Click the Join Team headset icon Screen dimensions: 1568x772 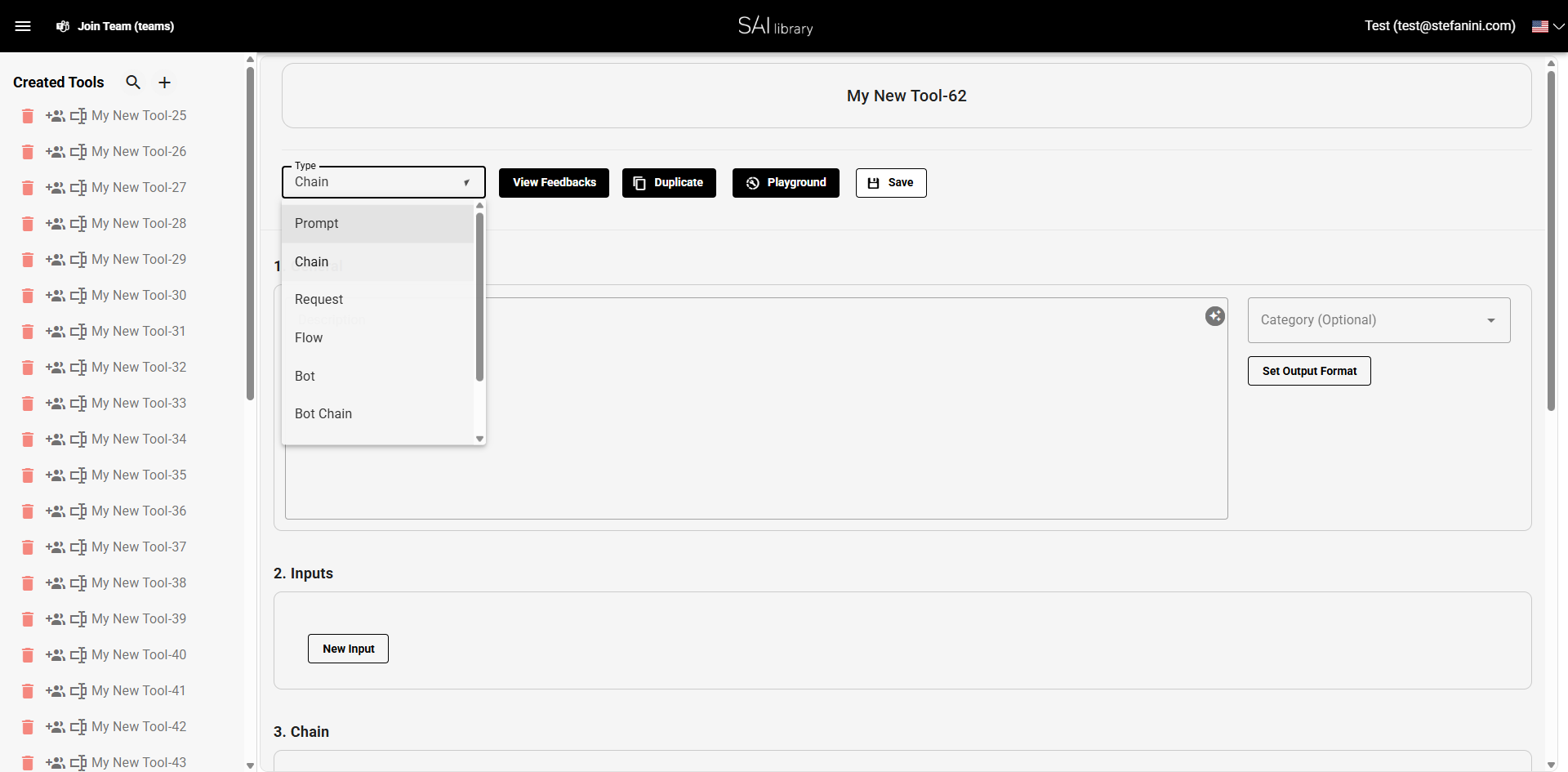pyautogui.click(x=62, y=26)
